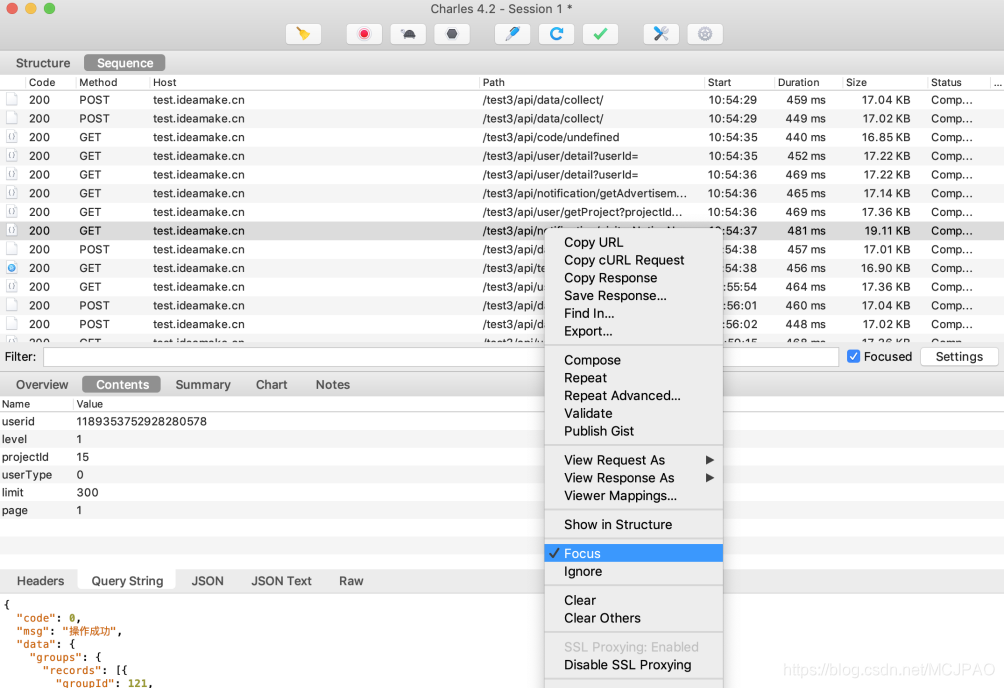The image size is (1004, 688).
Task: Select Ignore in the context menu
Action: [583, 571]
